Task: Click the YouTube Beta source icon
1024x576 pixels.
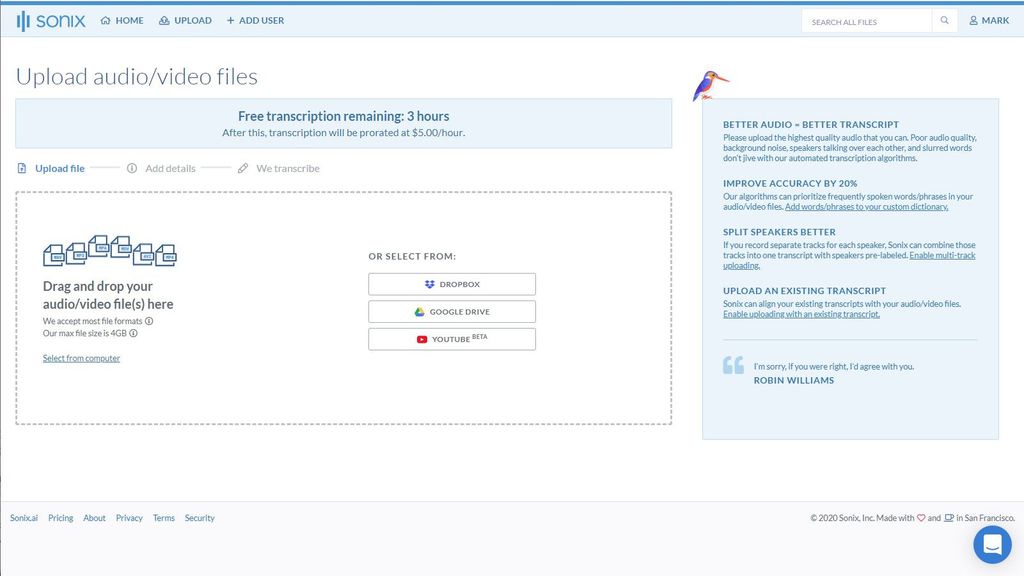Action: point(423,338)
